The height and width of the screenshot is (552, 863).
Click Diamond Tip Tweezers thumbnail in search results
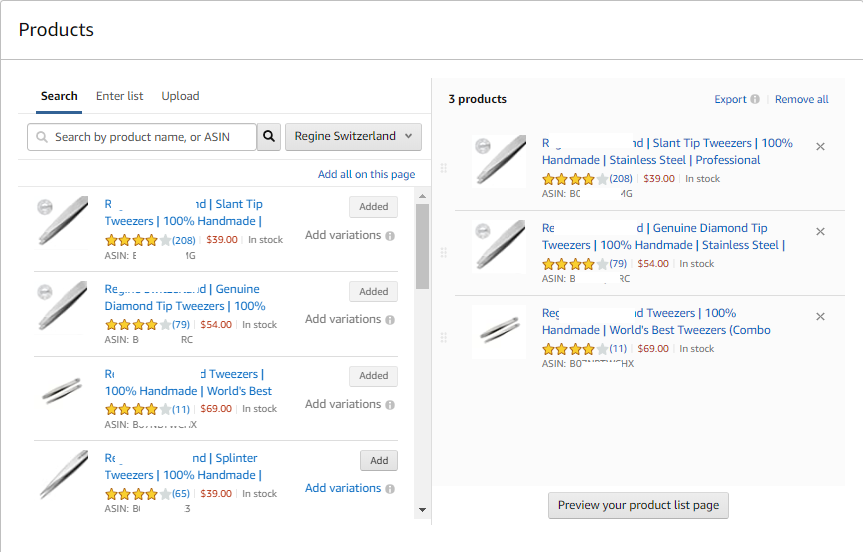(62, 306)
